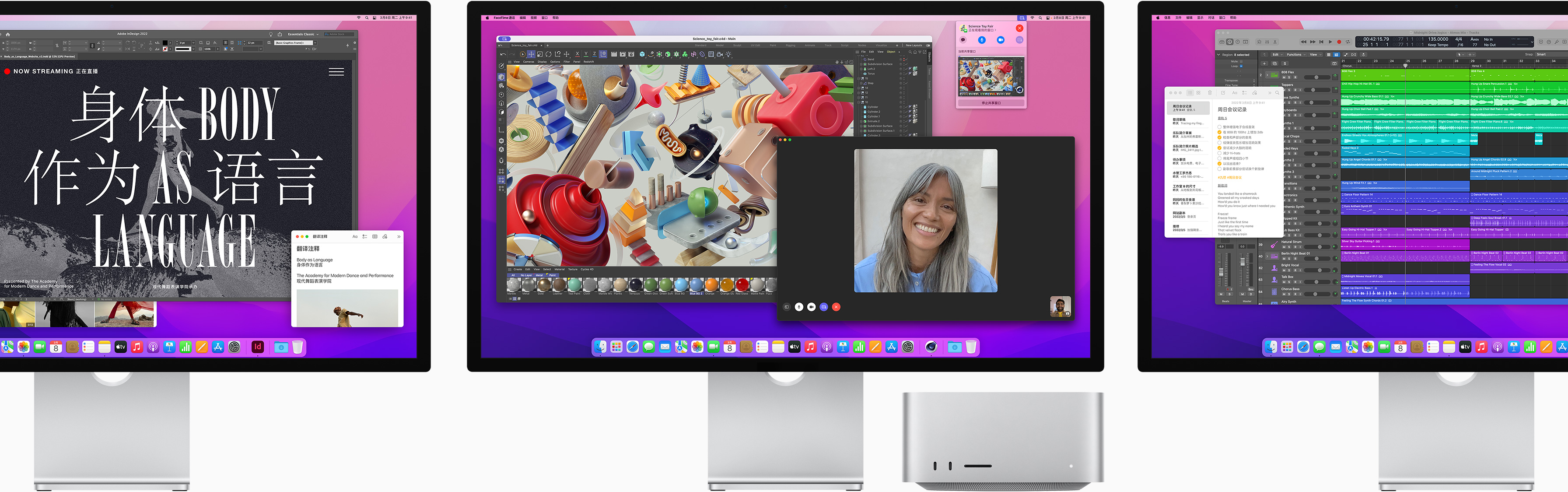Open the Essentials Classic workspace dropdown in InDesign
Image resolution: width=1568 pixels, height=492 pixels.
tap(302, 34)
